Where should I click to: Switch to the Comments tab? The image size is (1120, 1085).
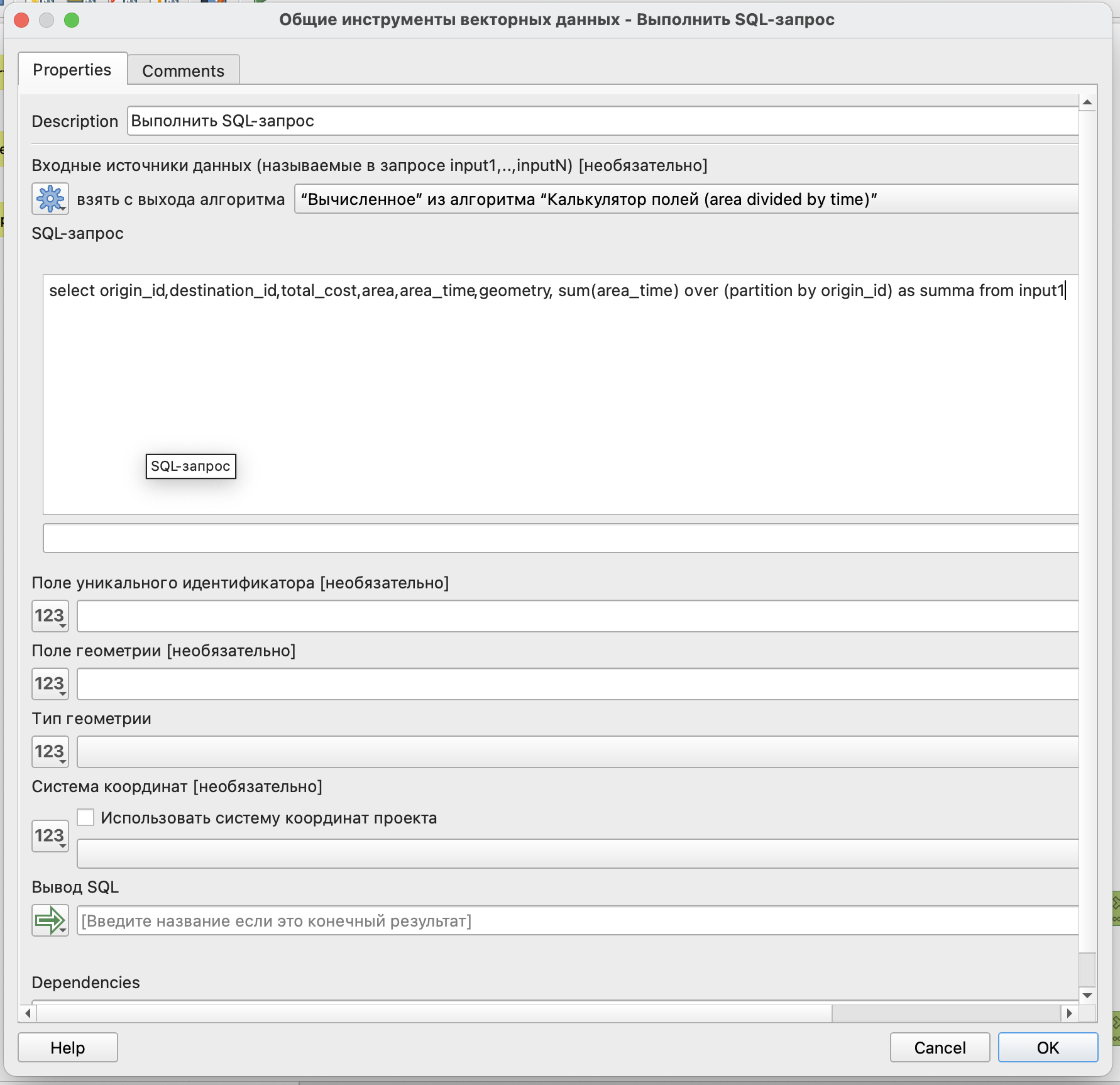point(183,70)
